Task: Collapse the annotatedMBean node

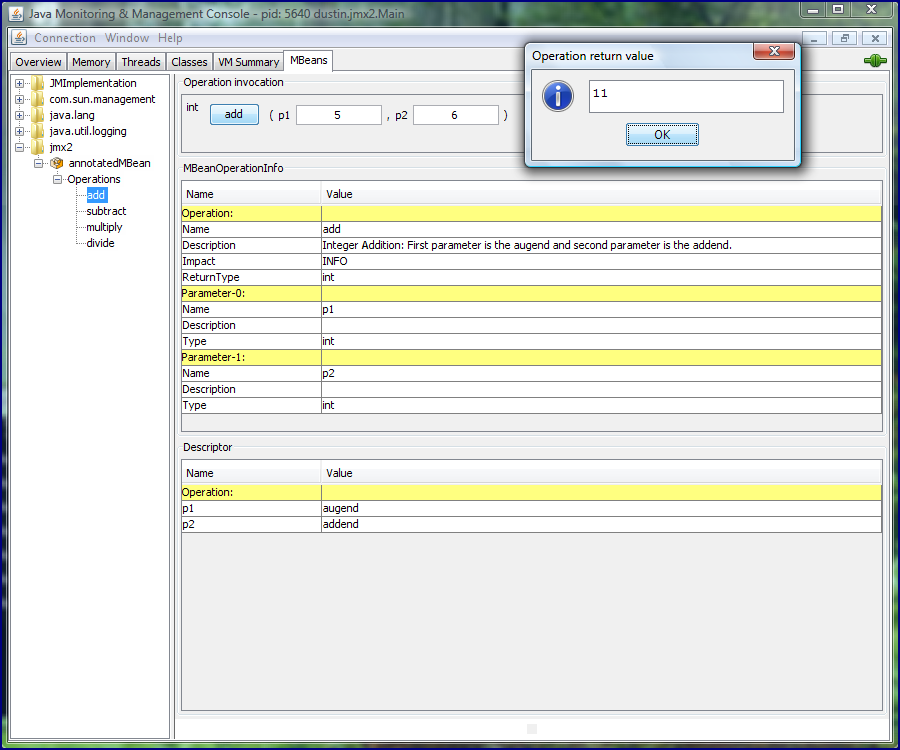Action: pyautogui.click(x=38, y=164)
